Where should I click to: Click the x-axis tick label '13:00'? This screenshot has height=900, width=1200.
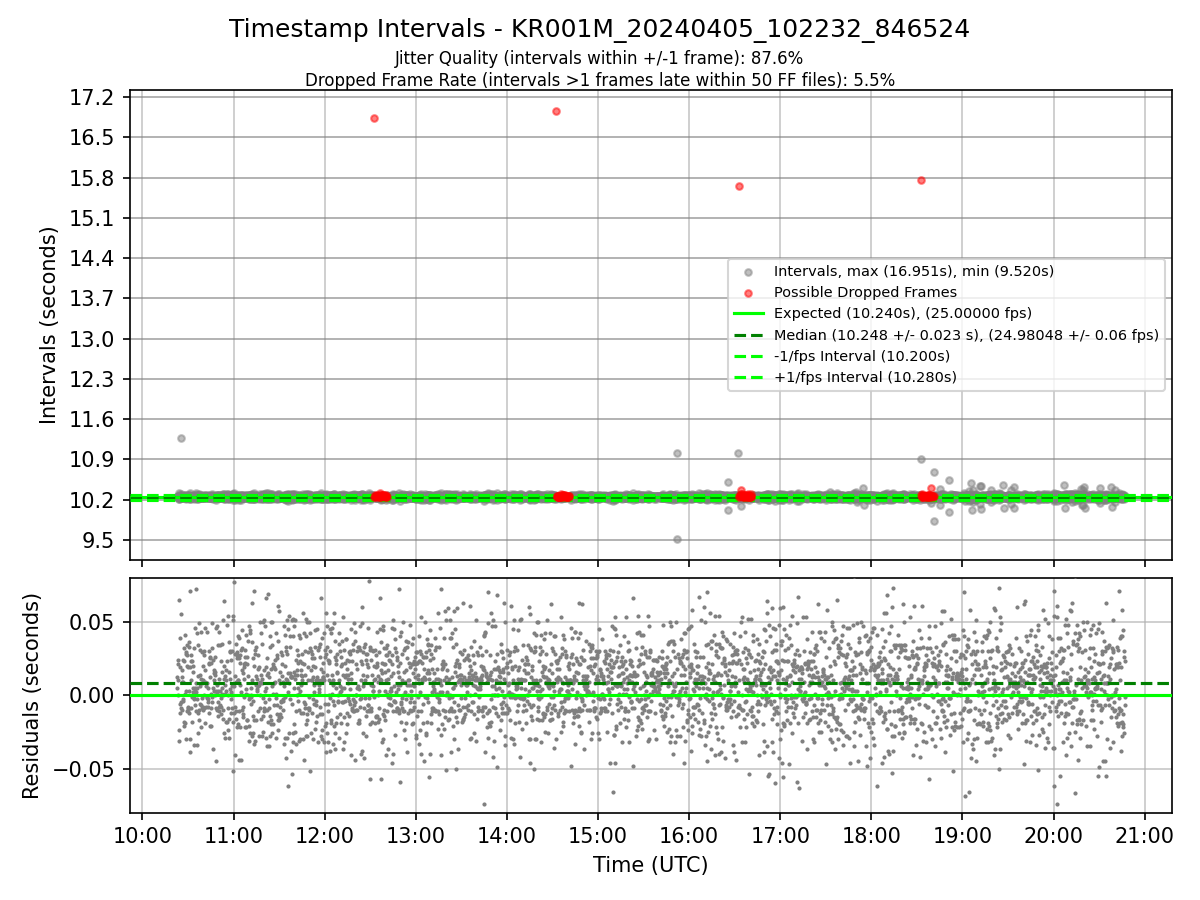point(415,835)
